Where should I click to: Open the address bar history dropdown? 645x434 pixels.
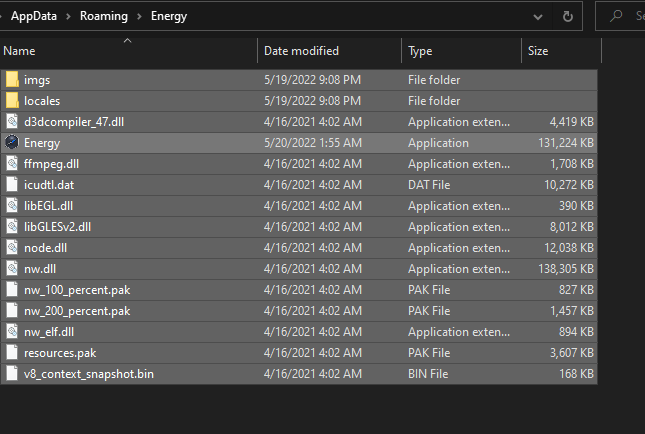[x=539, y=16]
